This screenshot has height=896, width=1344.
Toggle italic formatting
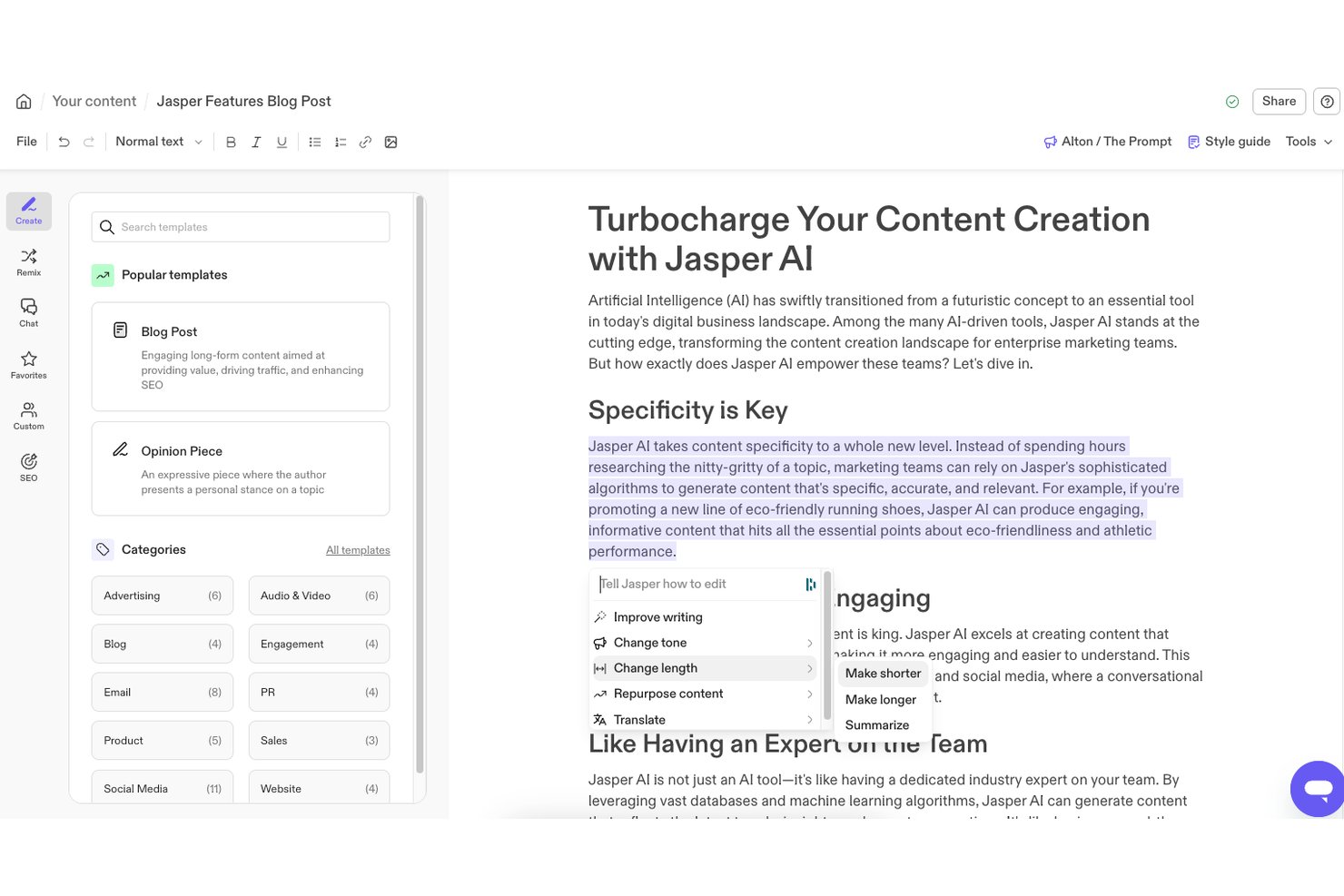point(256,142)
